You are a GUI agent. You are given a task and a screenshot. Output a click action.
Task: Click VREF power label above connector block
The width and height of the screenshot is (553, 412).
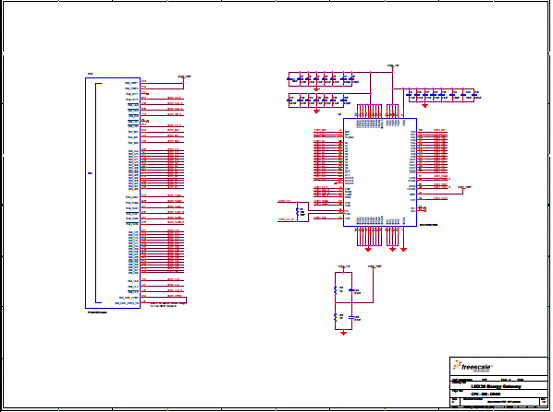point(184,76)
